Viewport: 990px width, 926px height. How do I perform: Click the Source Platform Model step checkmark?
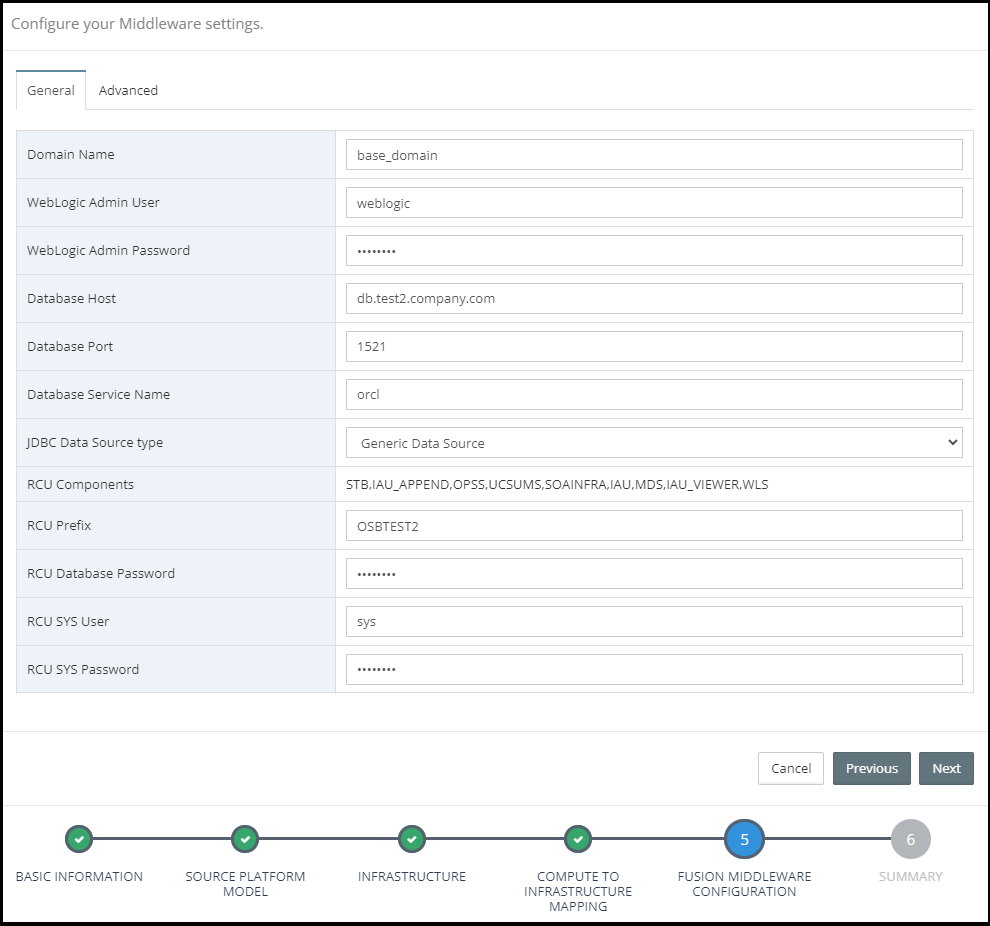click(245, 839)
